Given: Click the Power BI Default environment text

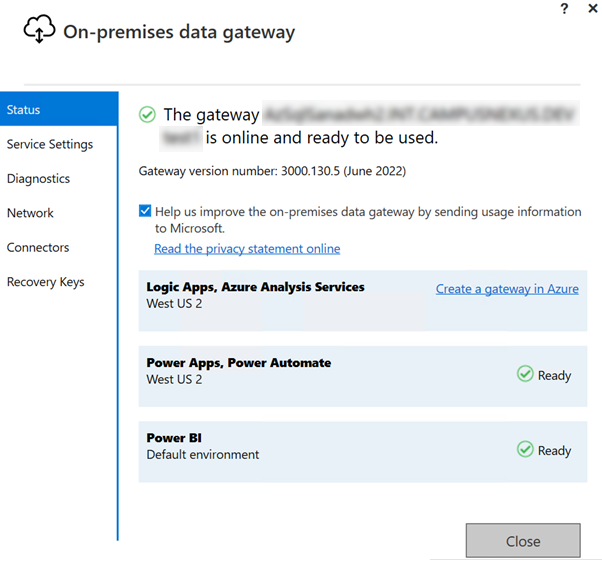Looking at the screenshot, I should pyautogui.click(x=202, y=454).
